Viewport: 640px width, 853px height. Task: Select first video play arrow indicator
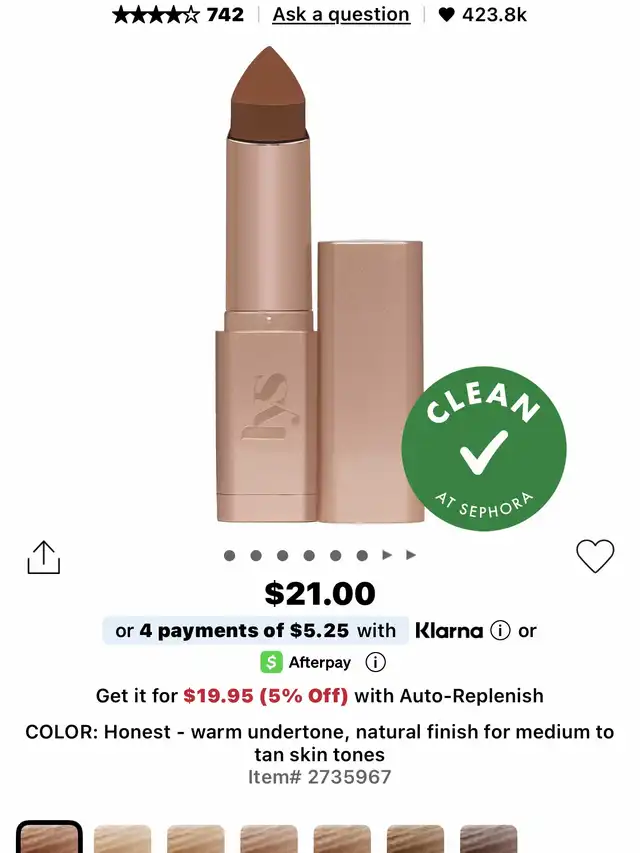[387, 555]
